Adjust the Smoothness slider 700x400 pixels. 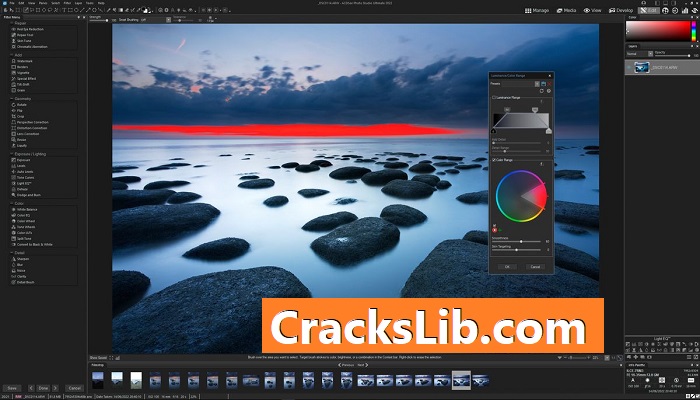pyautogui.click(x=517, y=242)
